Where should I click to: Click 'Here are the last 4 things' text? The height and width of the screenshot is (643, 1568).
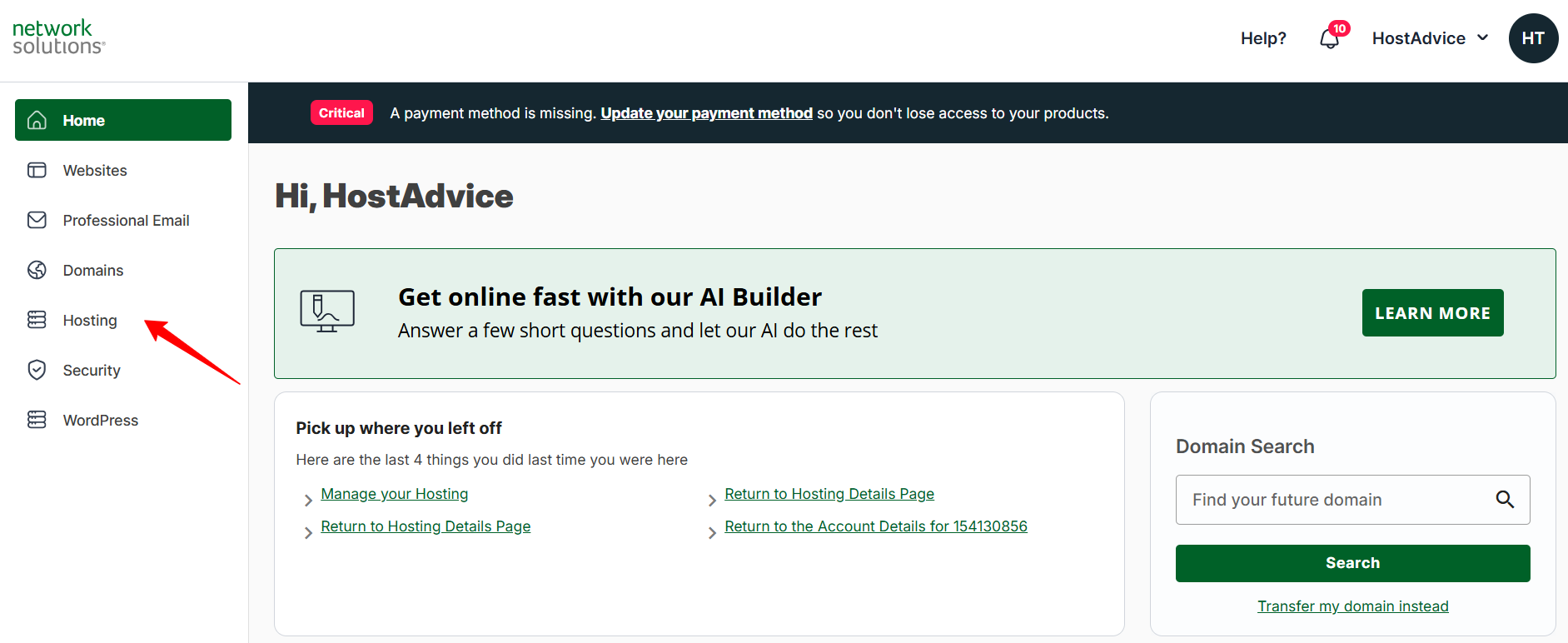pyautogui.click(x=492, y=460)
